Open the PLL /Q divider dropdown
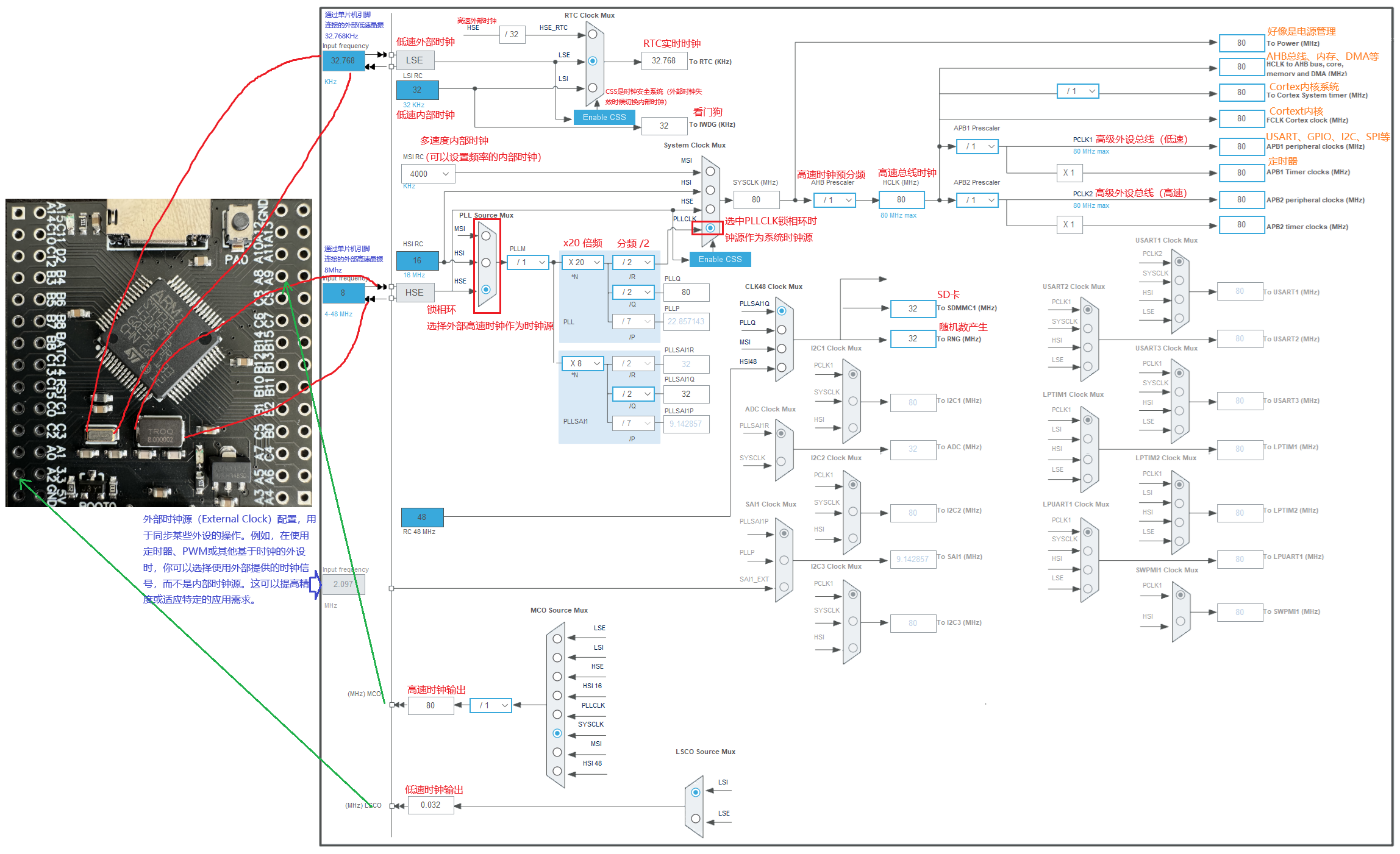1400x854 pixels. click(x=634, y=292)
